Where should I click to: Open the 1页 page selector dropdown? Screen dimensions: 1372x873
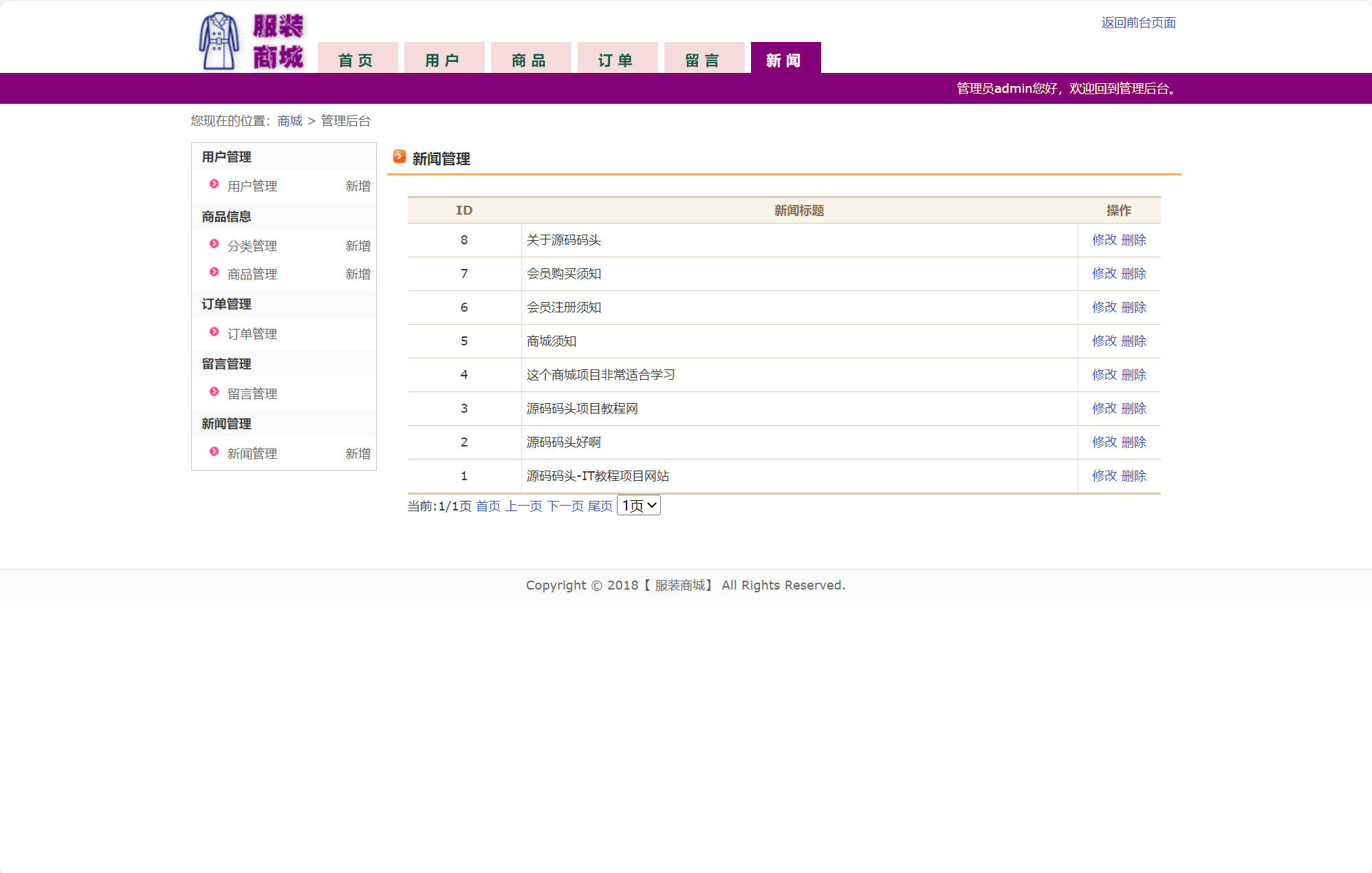[638, 506]
